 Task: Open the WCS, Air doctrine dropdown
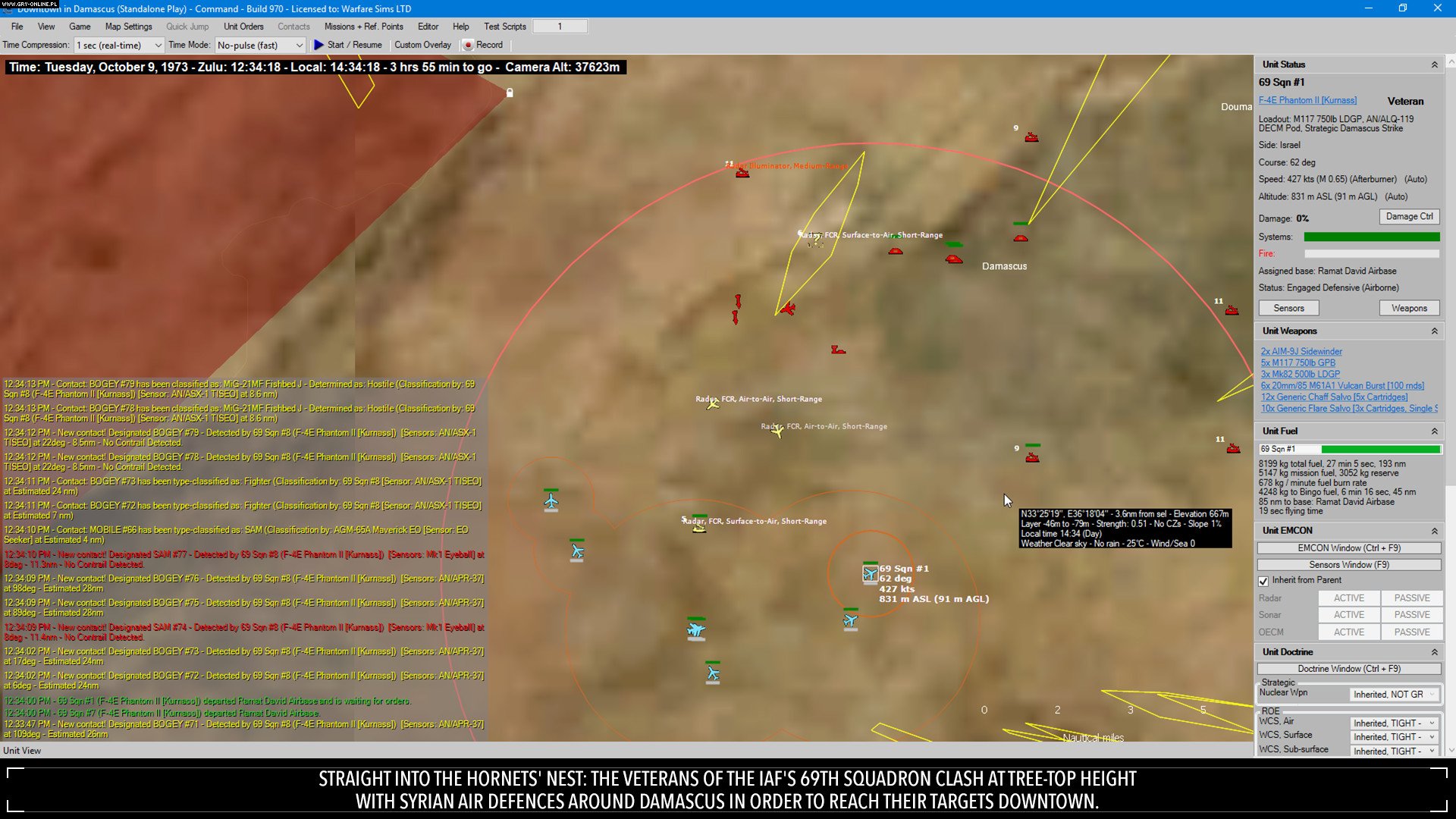(x=1394, y=723)
